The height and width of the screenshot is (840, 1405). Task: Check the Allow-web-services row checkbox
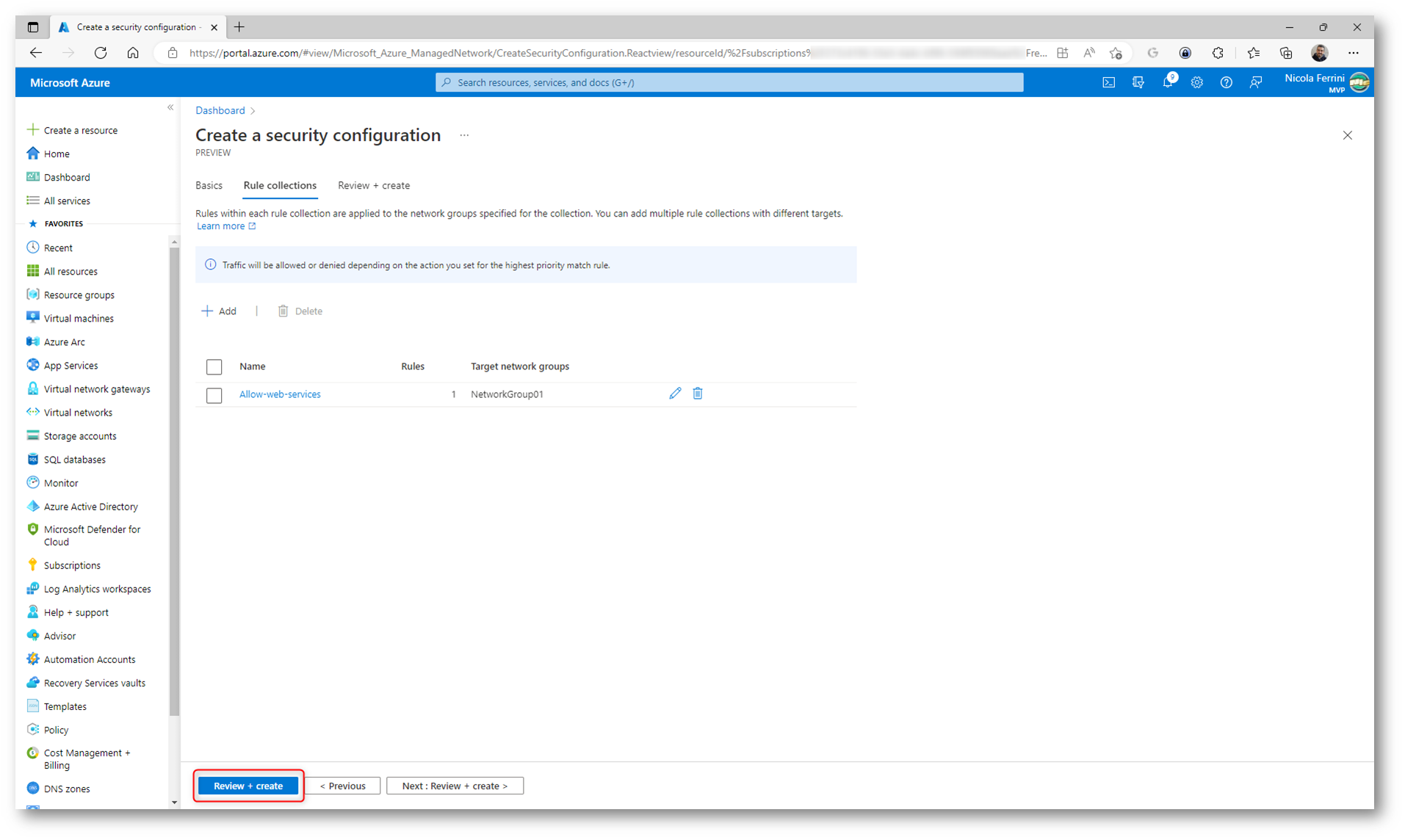214,395
